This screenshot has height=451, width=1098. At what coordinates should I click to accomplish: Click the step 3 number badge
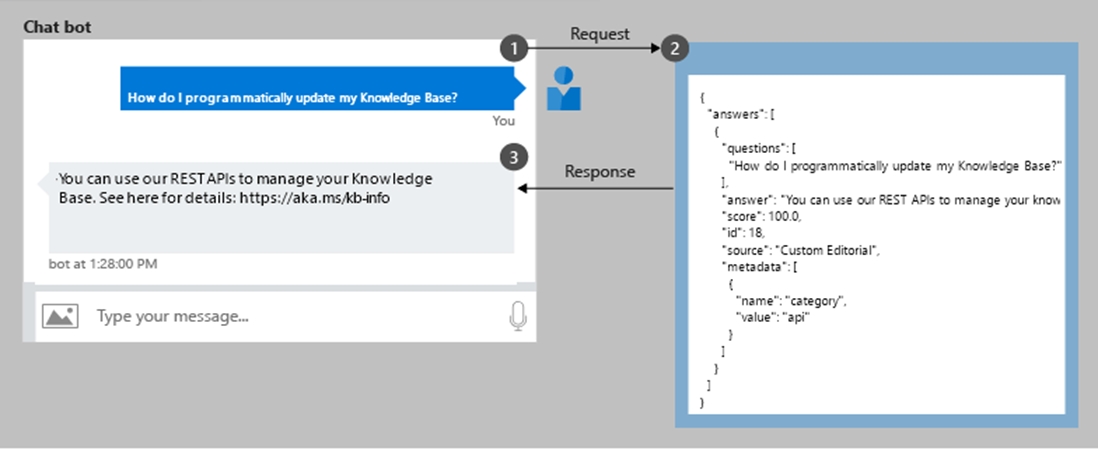pos(513,157)
